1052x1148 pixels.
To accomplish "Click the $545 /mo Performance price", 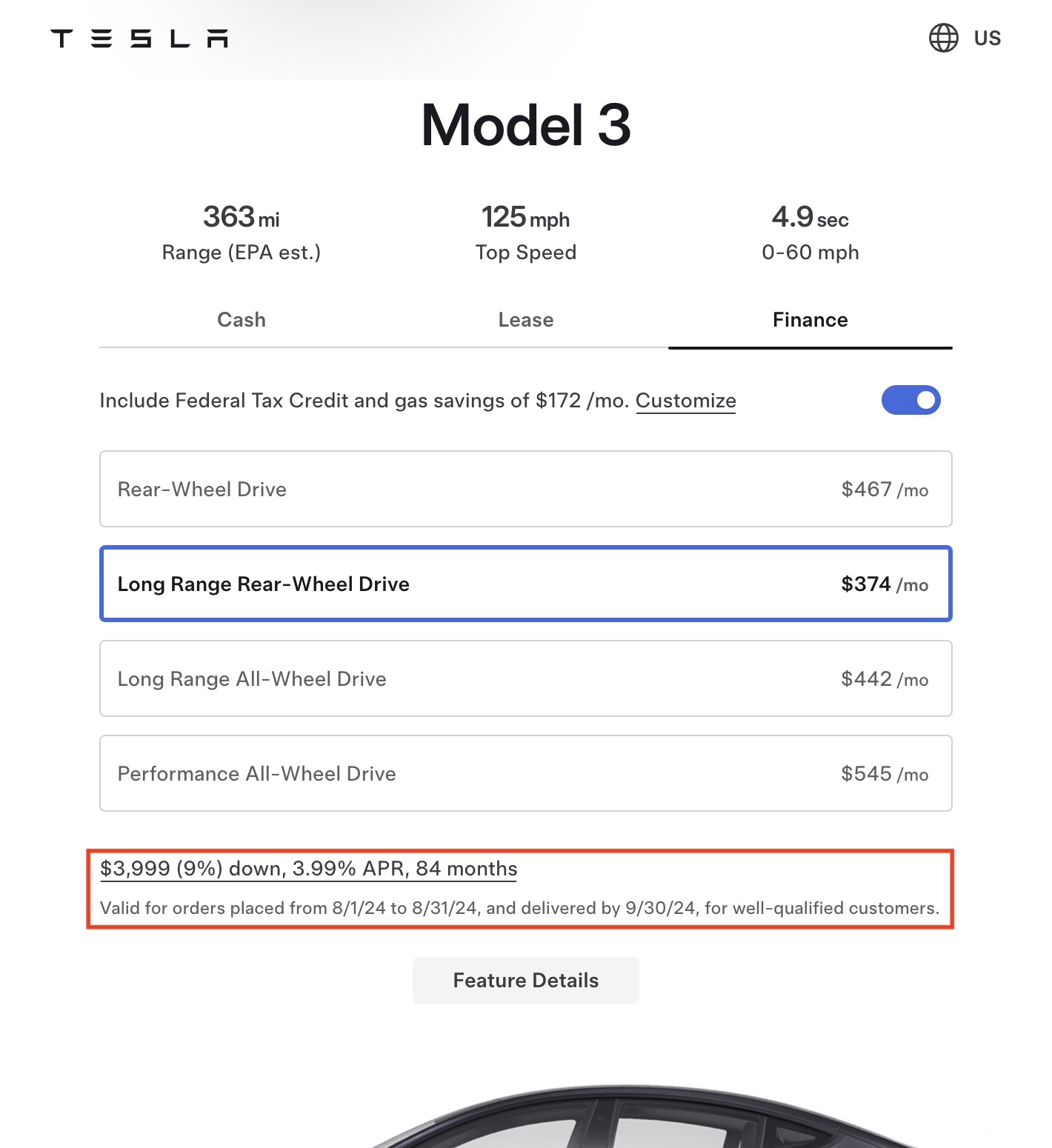I will [885, 774].
